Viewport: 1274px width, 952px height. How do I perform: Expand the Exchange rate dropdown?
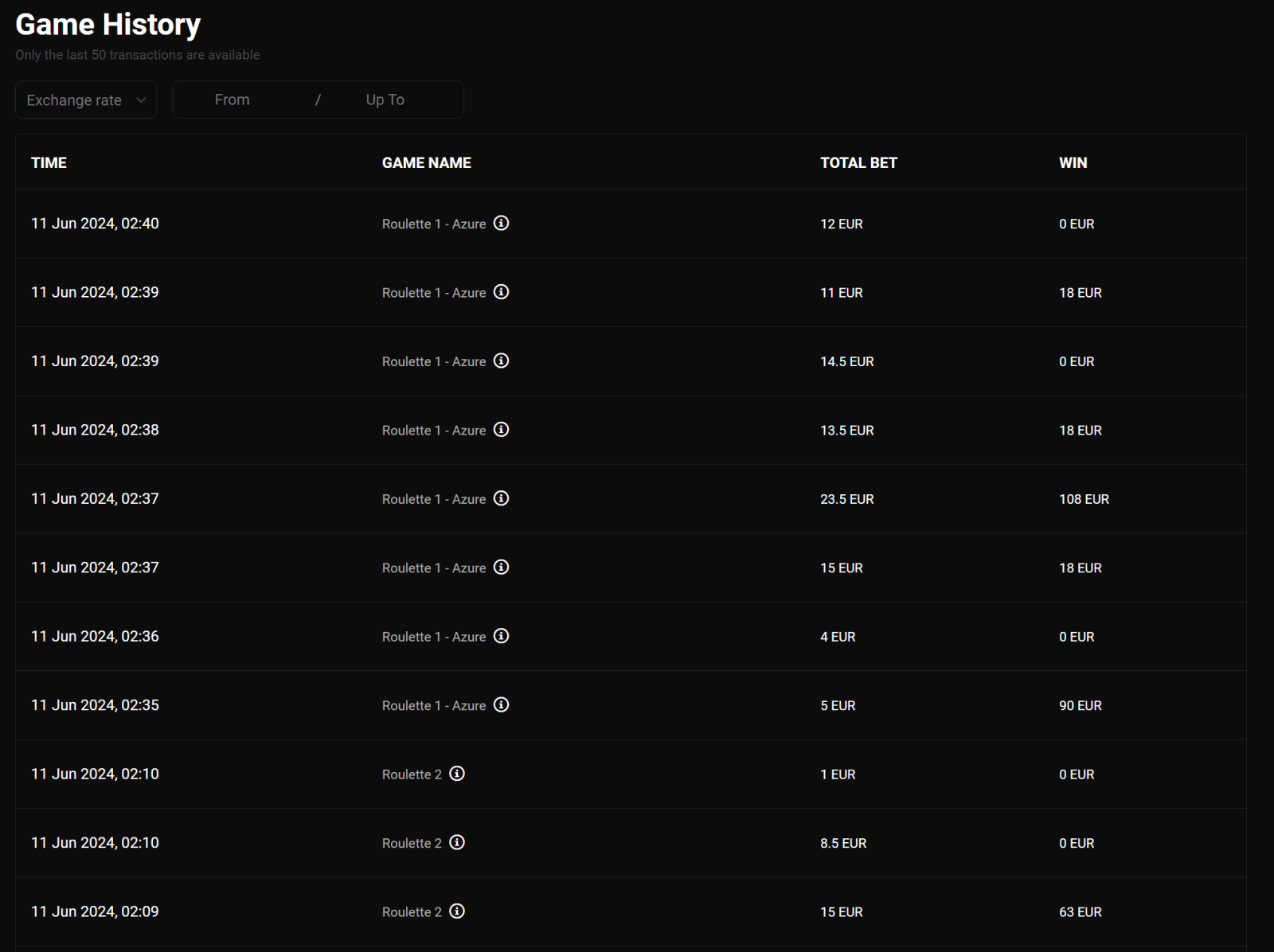click(86, 99)
